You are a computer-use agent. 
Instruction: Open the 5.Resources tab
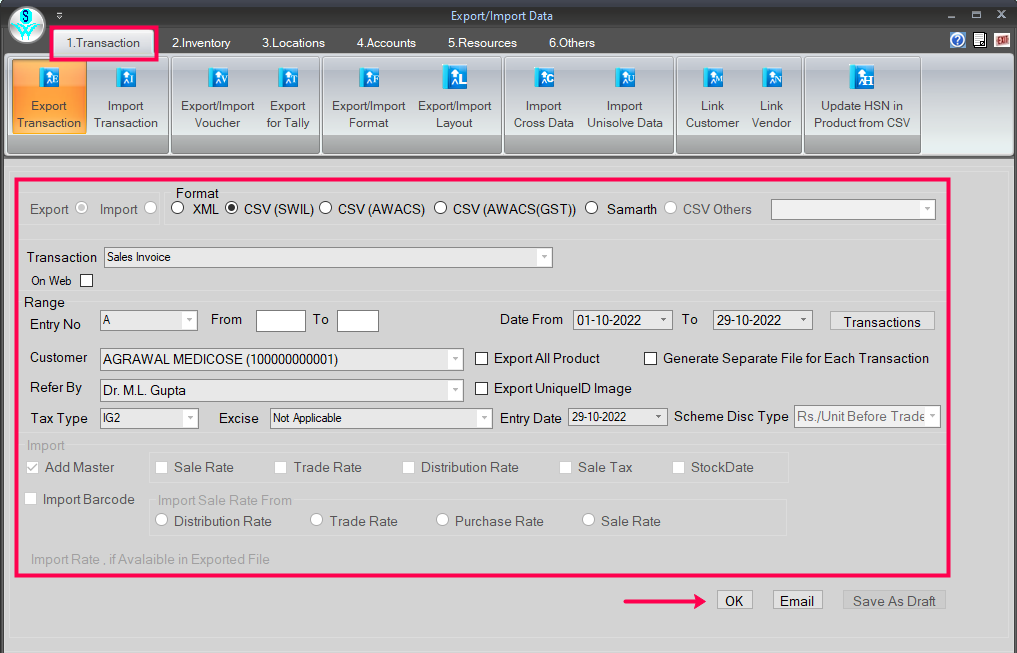(x=482, y=43)
